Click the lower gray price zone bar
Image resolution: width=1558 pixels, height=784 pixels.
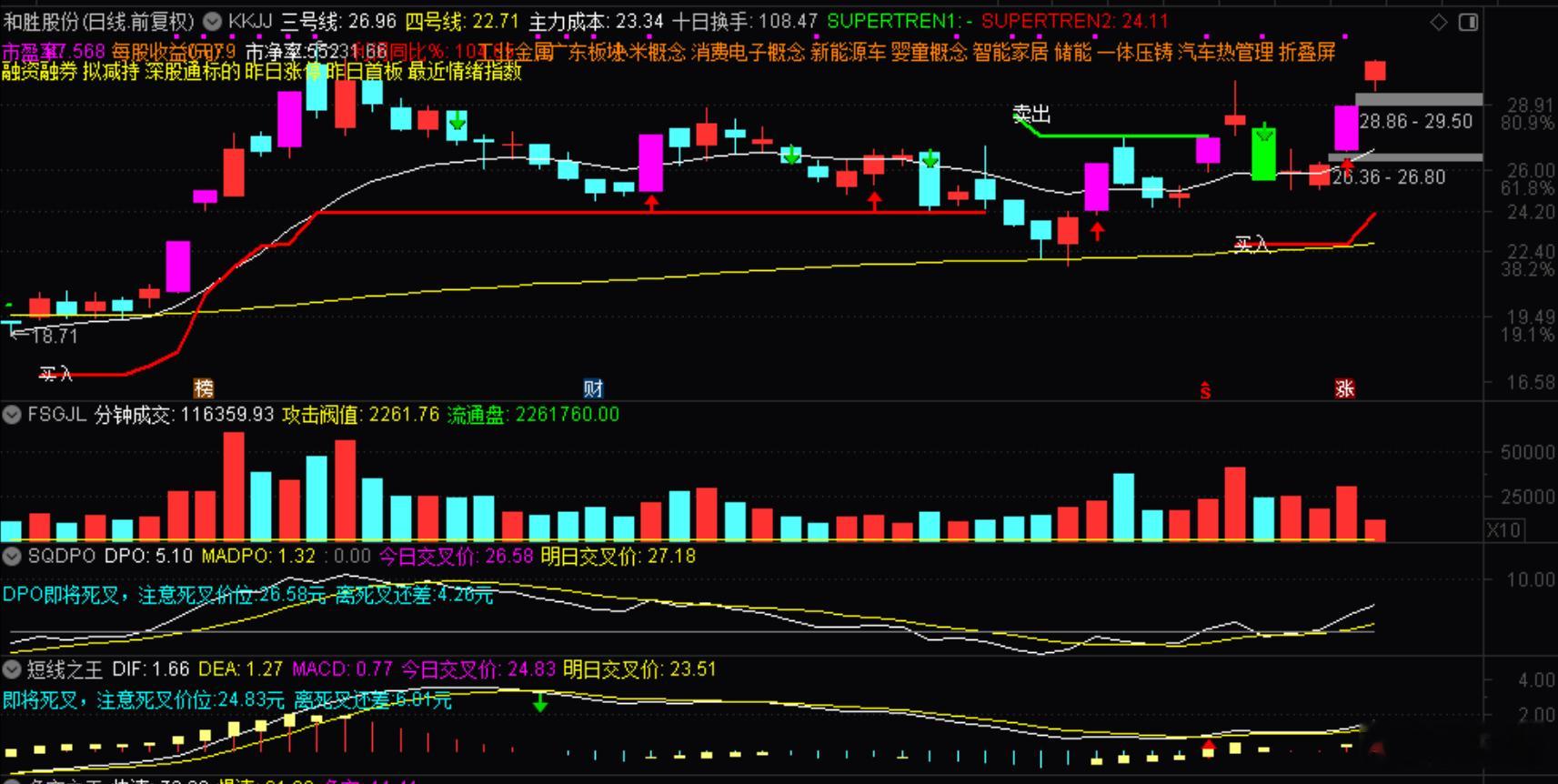1405,157
